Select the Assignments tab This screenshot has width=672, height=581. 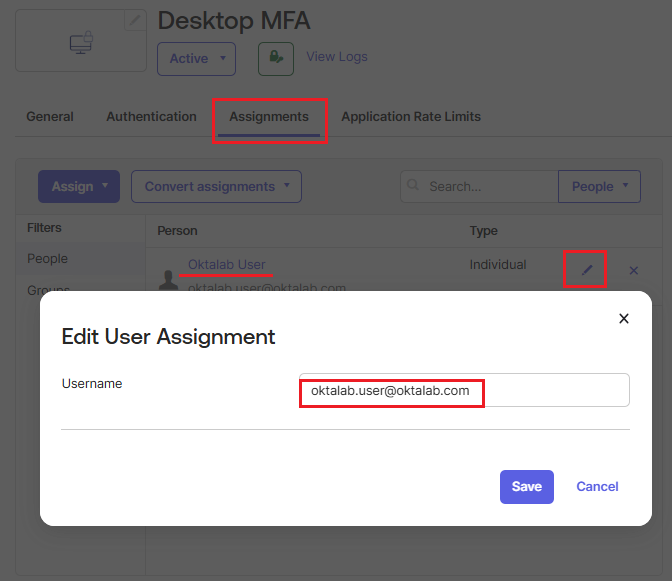pos(269,117)
